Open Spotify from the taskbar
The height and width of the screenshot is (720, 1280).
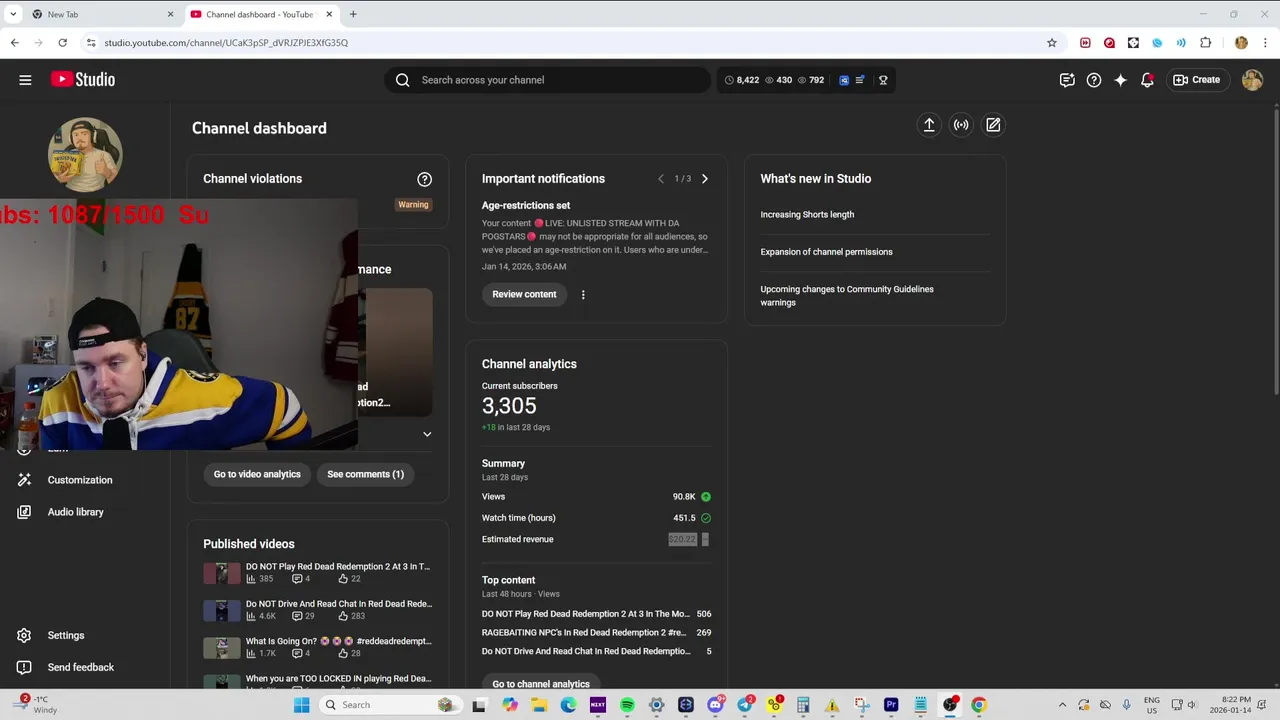coord(627,705)
